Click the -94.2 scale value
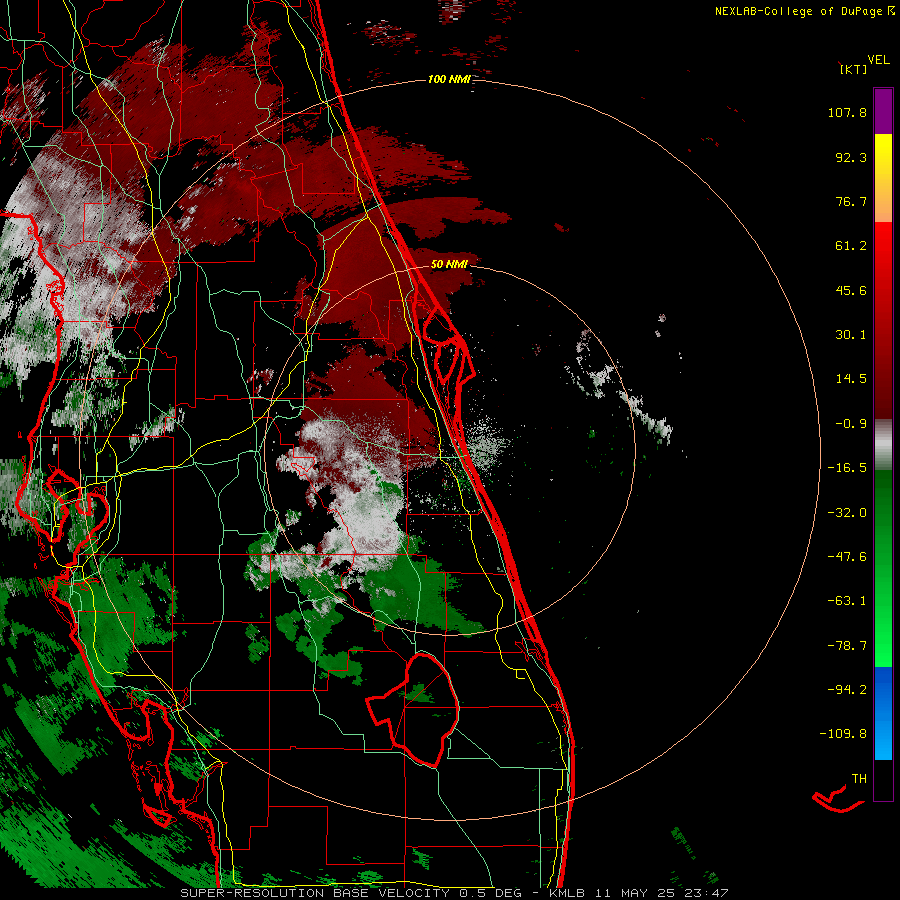 (x=847, y=689)
